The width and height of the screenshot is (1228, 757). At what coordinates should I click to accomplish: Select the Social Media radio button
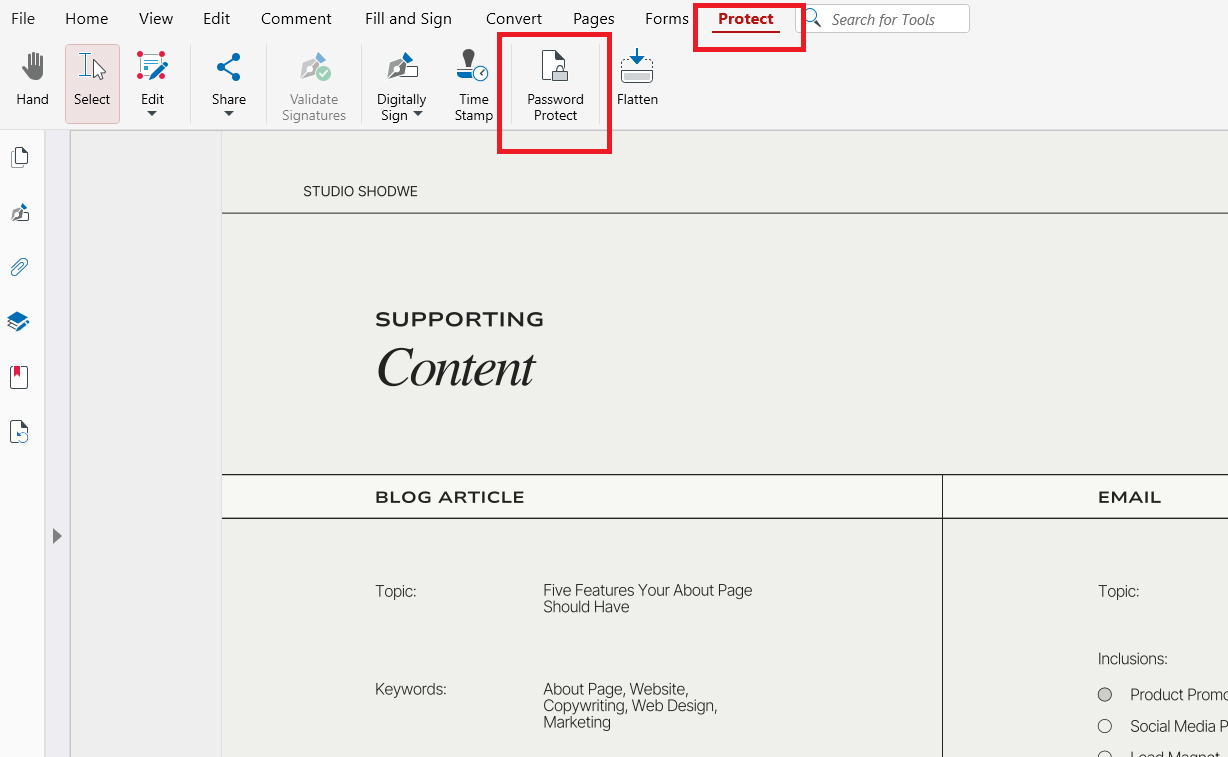[x=1105, y=726]
